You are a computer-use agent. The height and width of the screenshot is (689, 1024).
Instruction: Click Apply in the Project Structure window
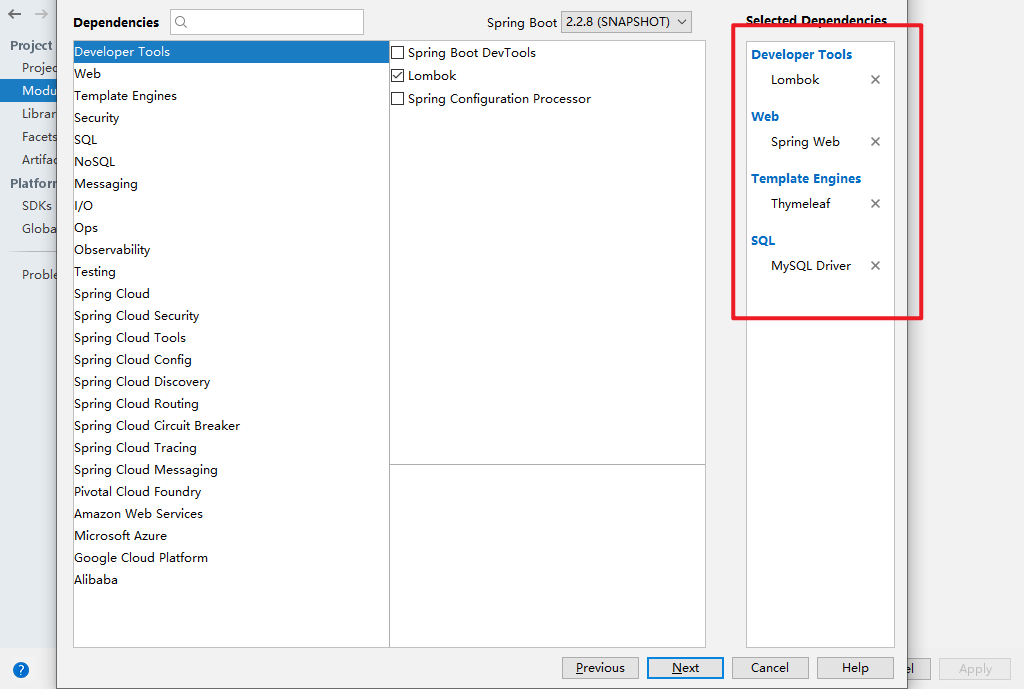click(x=975, y=669)
